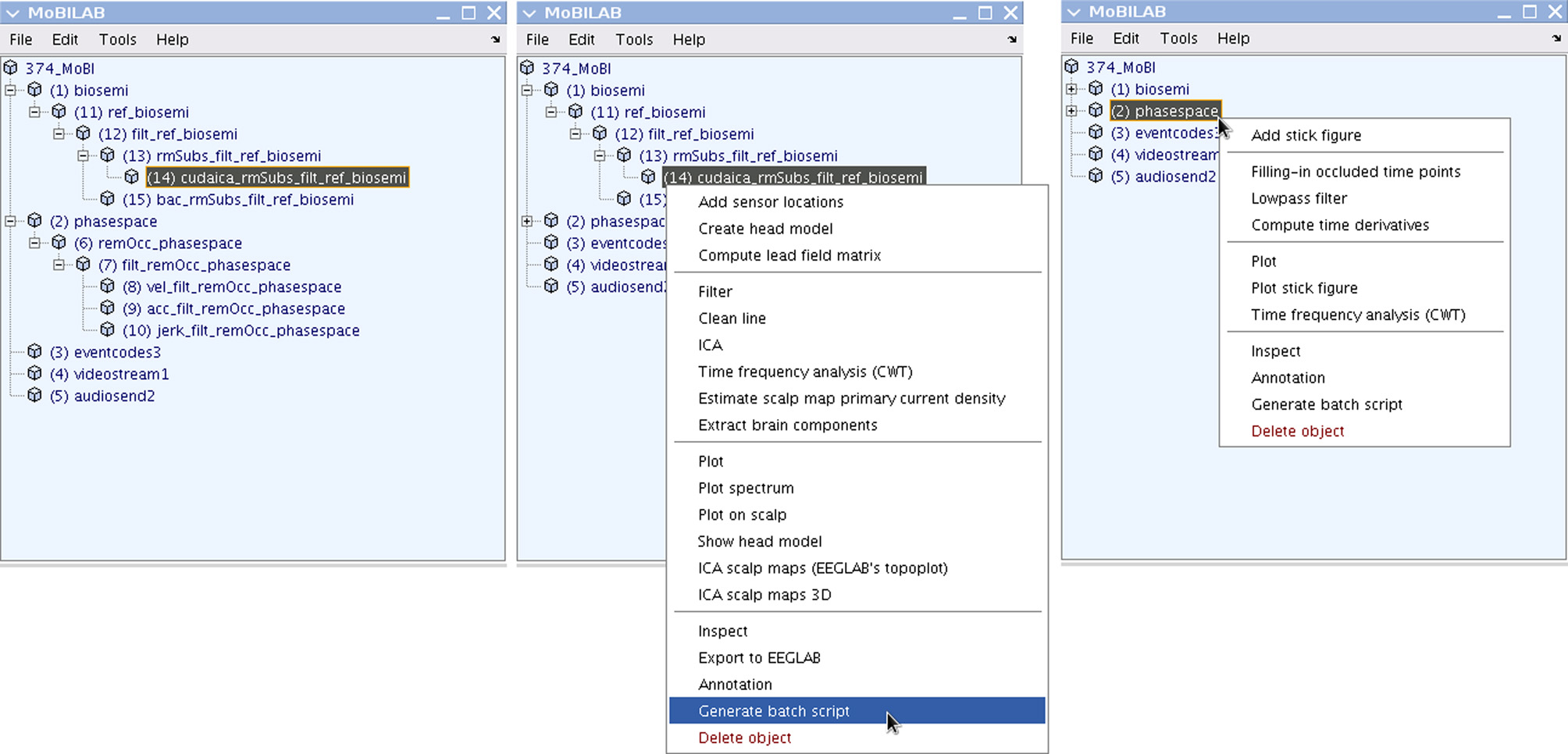Click the 374_MoBI root cube icon in left window
This screenshot has width=1568, height=754.
point(11,68)
